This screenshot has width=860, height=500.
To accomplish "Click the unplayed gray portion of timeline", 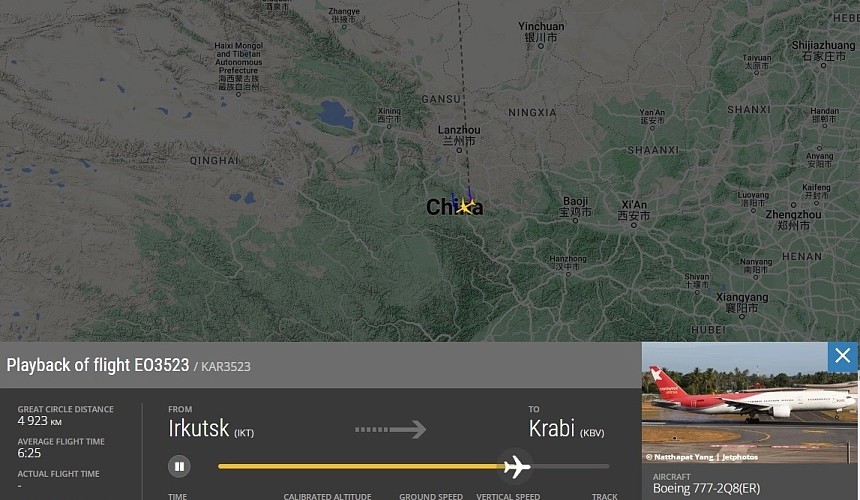I will (570, 467).
